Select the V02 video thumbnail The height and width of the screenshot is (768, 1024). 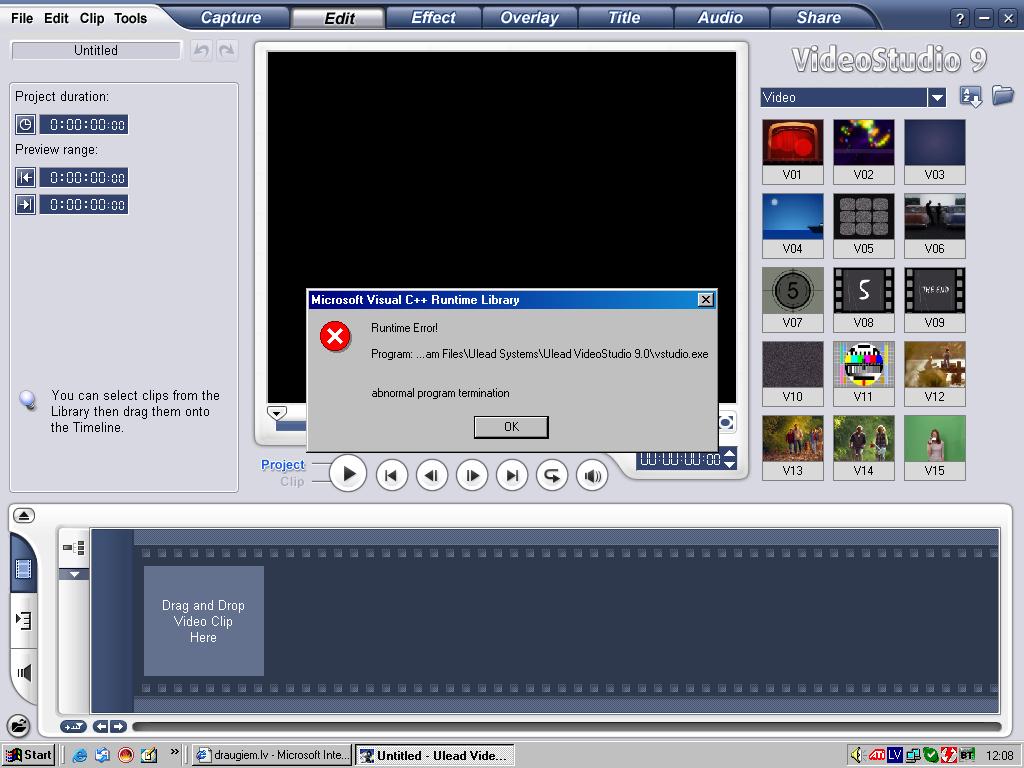863,151
